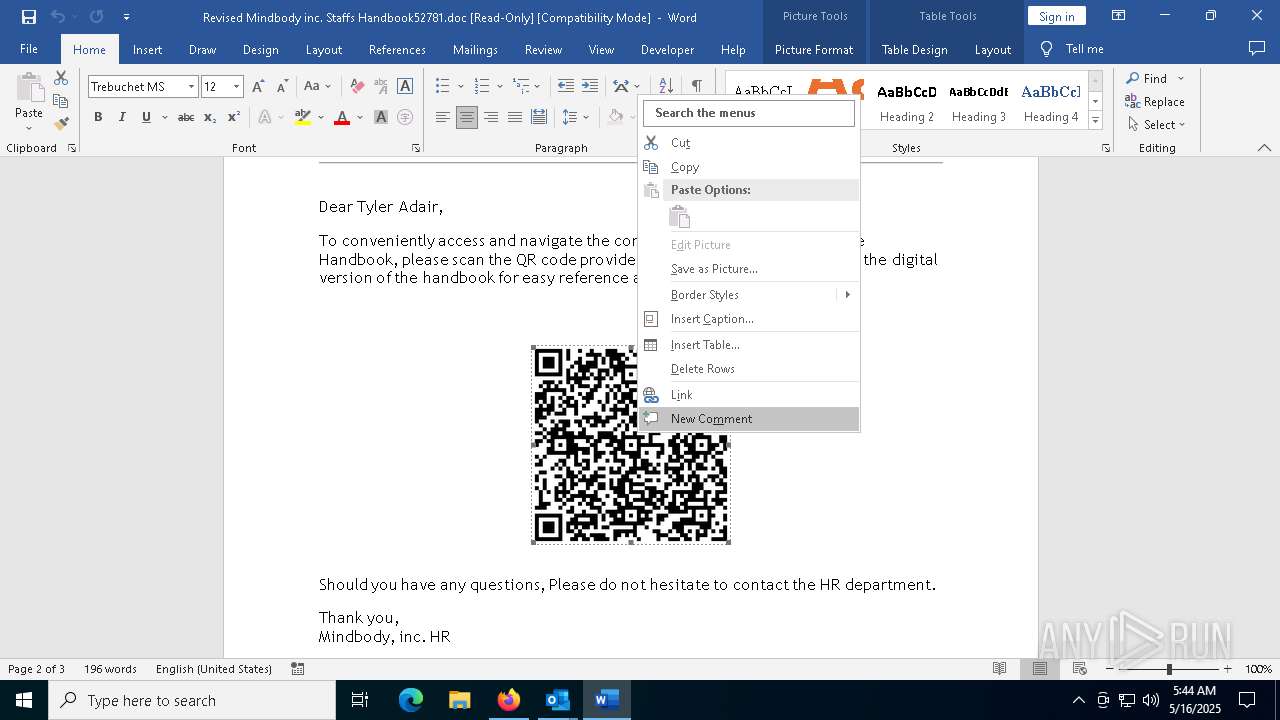Justify the paragraph text
This screenshot has height=720, width=1280.
(x=515, y=117)
